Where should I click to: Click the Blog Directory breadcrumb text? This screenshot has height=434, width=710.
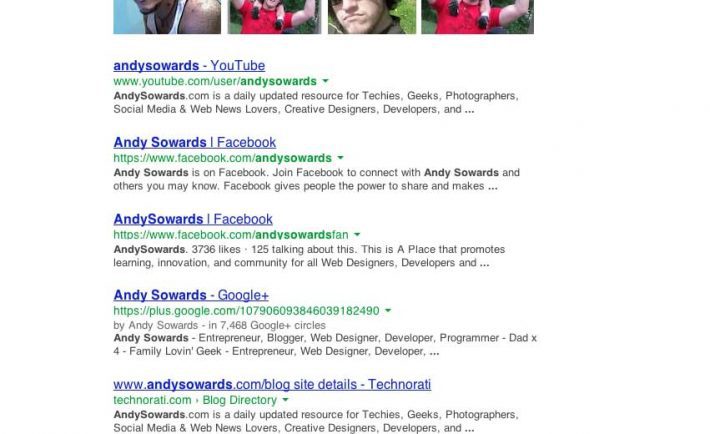pos(240,400)
